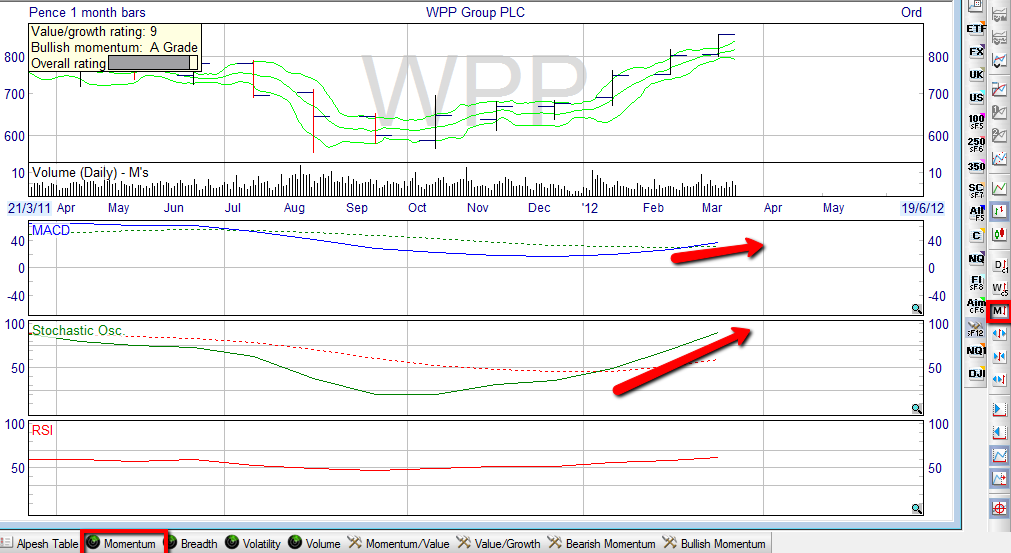Screen dimensions: 1011x553
Task: Open the SC SF7 list button
Action: click(976, 190)
